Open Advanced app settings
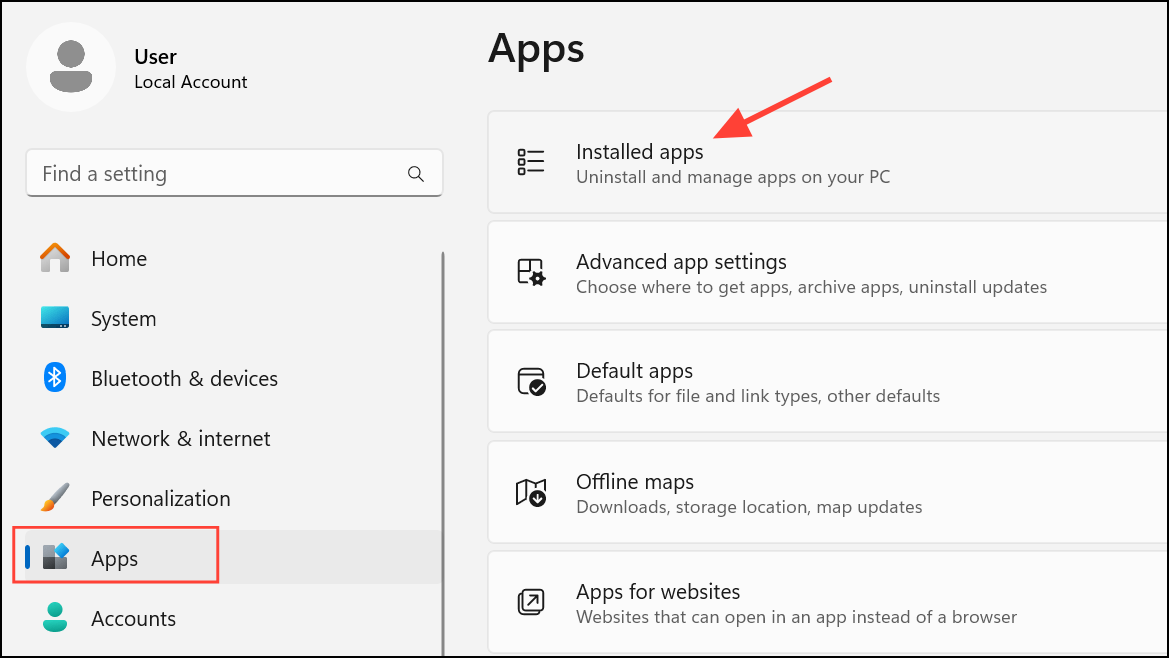 click(x=800, y=271)
